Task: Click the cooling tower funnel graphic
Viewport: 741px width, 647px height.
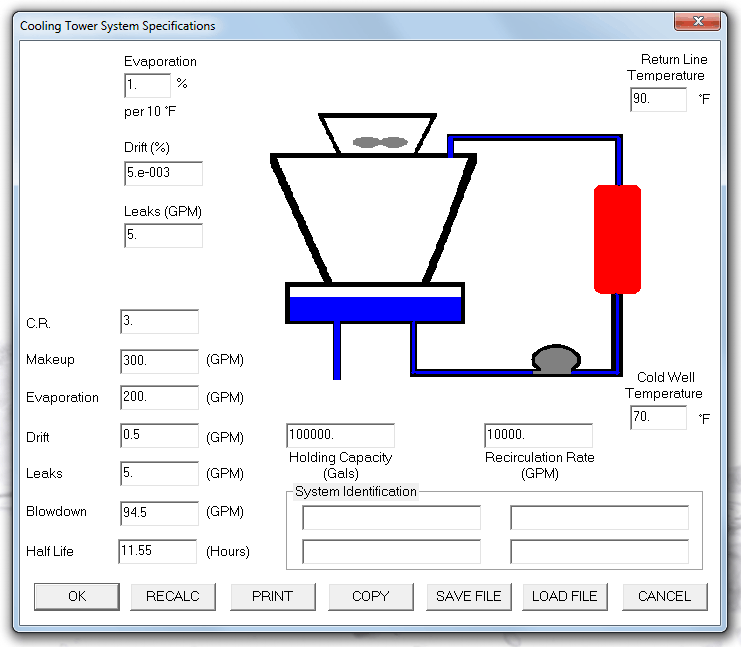Action: (373, 218)
